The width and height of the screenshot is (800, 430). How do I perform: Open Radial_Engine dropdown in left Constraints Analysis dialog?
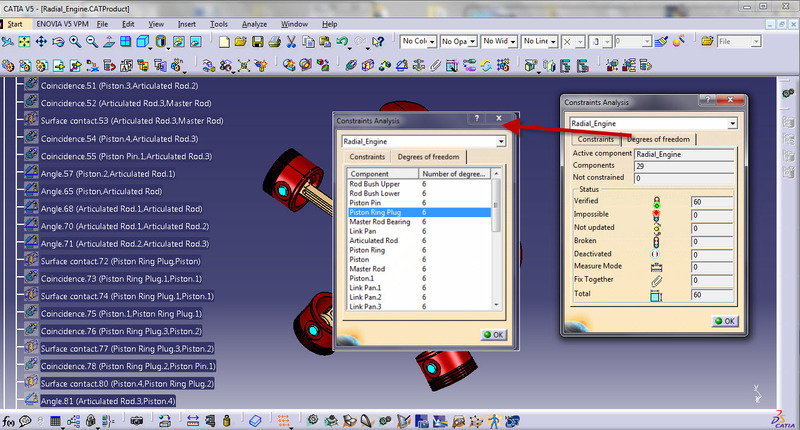pos(501,141)
